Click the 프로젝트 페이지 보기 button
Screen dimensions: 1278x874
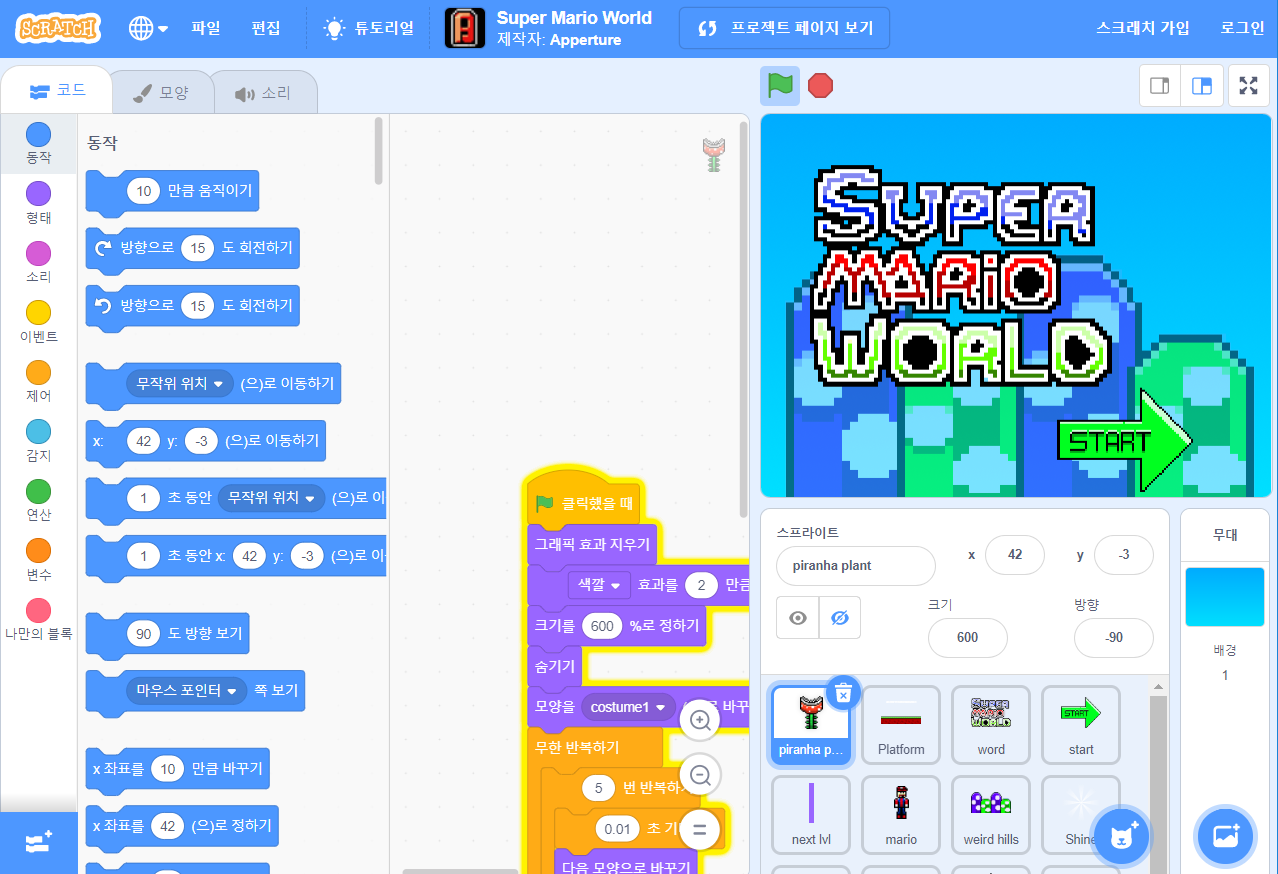[x=784, y=28]
